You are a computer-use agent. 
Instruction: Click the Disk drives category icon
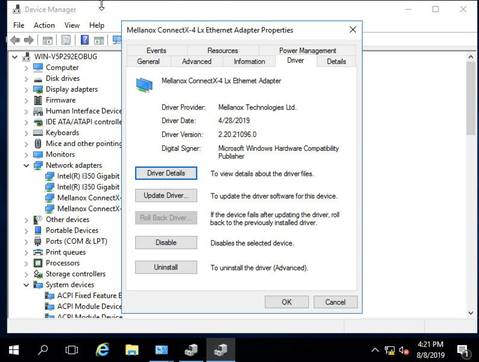tap(38, 79)
